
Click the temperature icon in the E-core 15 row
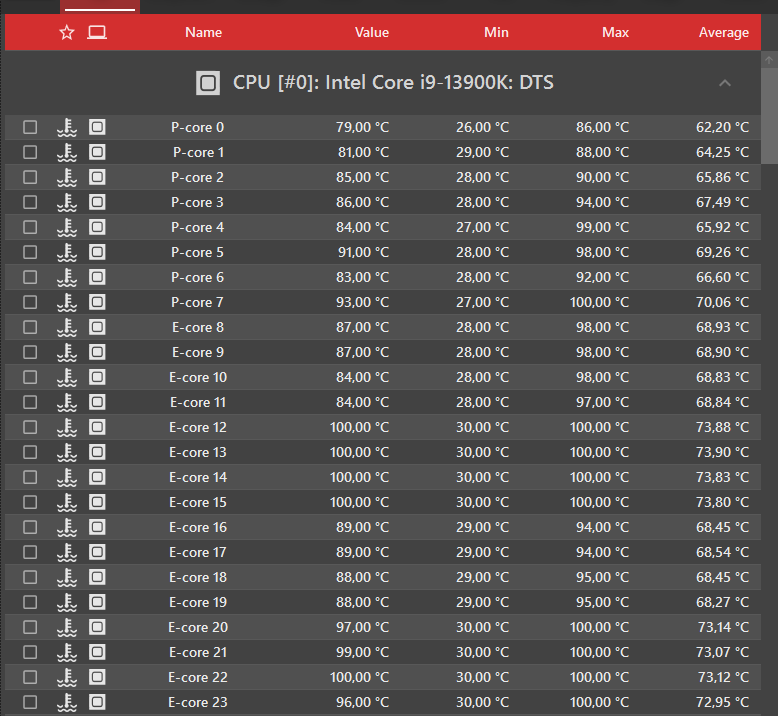67,502
